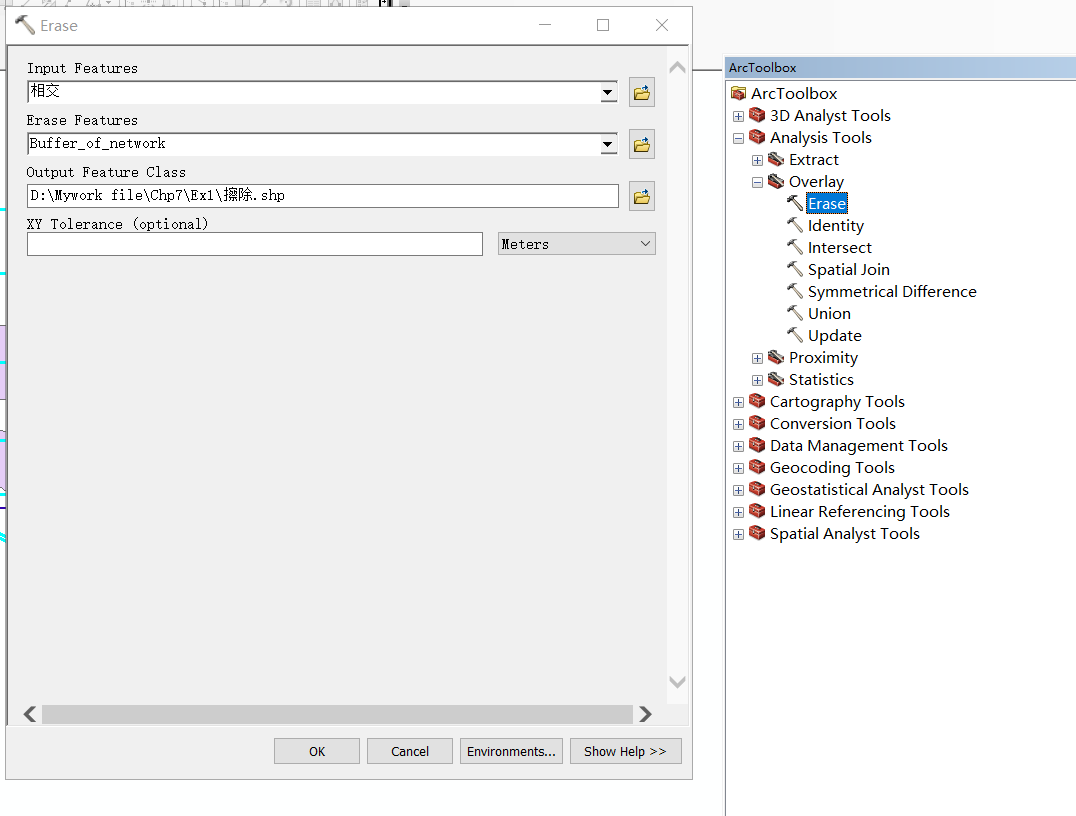Screen dimensions: 1076x816
Task: Expand the 3D Analyst Tools node
Action: [738, 116]
